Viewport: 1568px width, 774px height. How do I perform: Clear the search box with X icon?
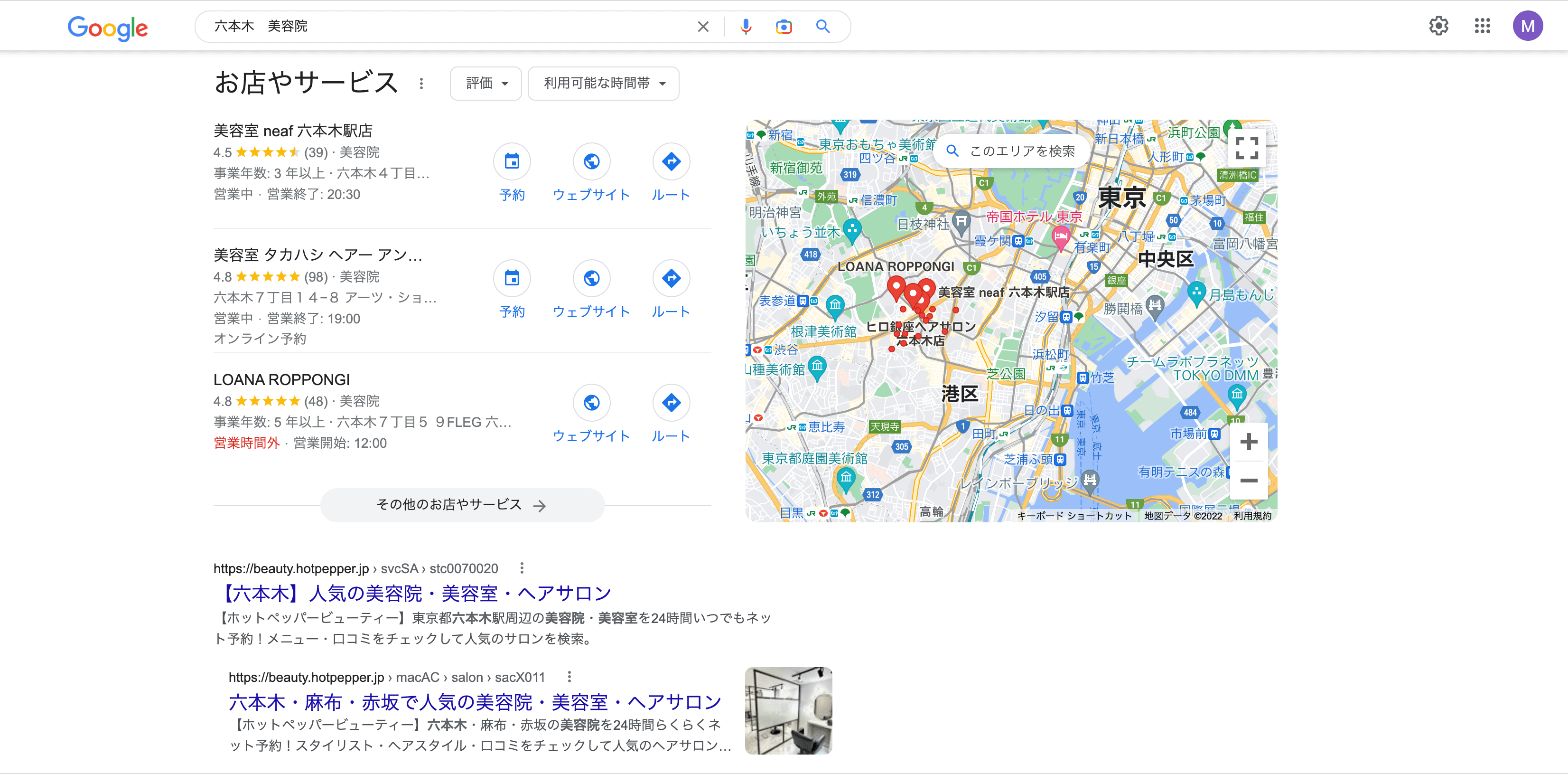(703, 27)
